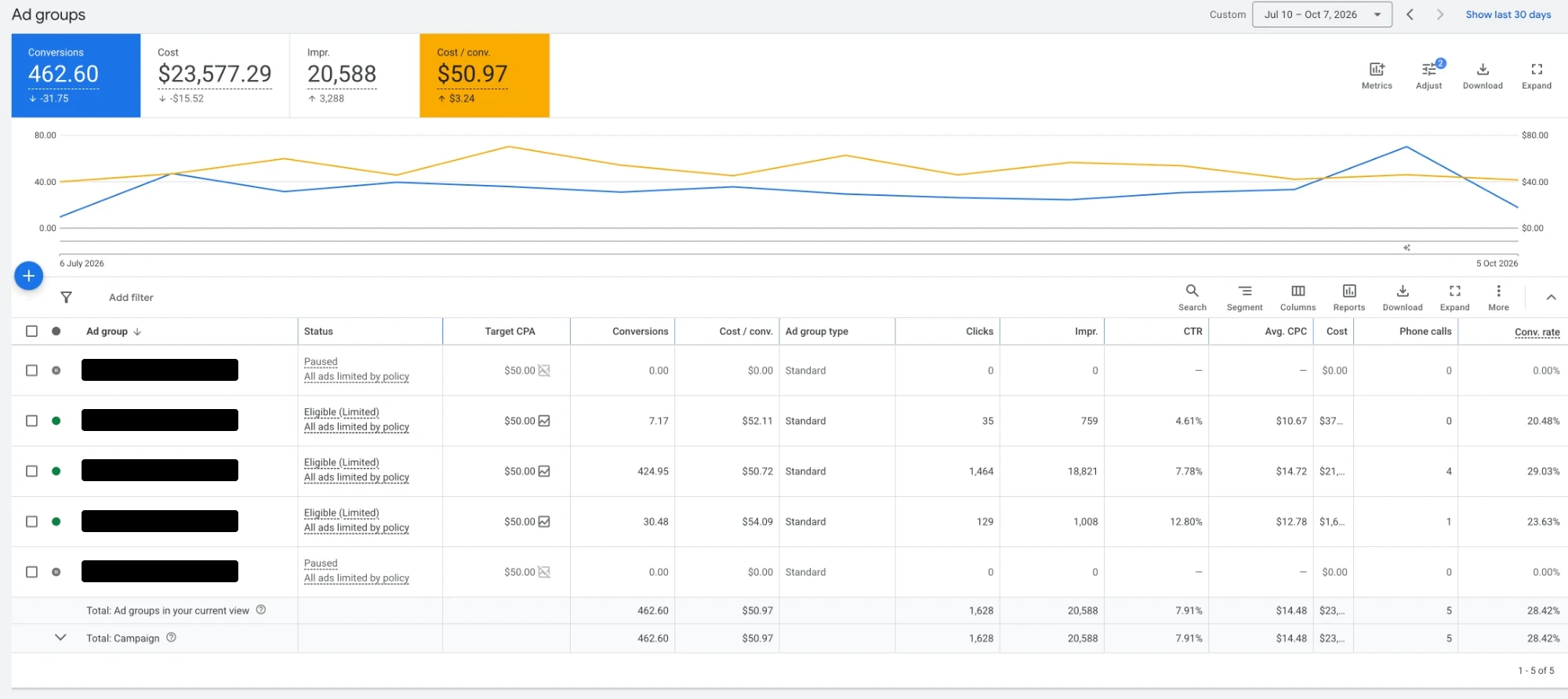The image size is (1568, 699).
Task: Open the More options menu
Action: [x=1498, y=292]
